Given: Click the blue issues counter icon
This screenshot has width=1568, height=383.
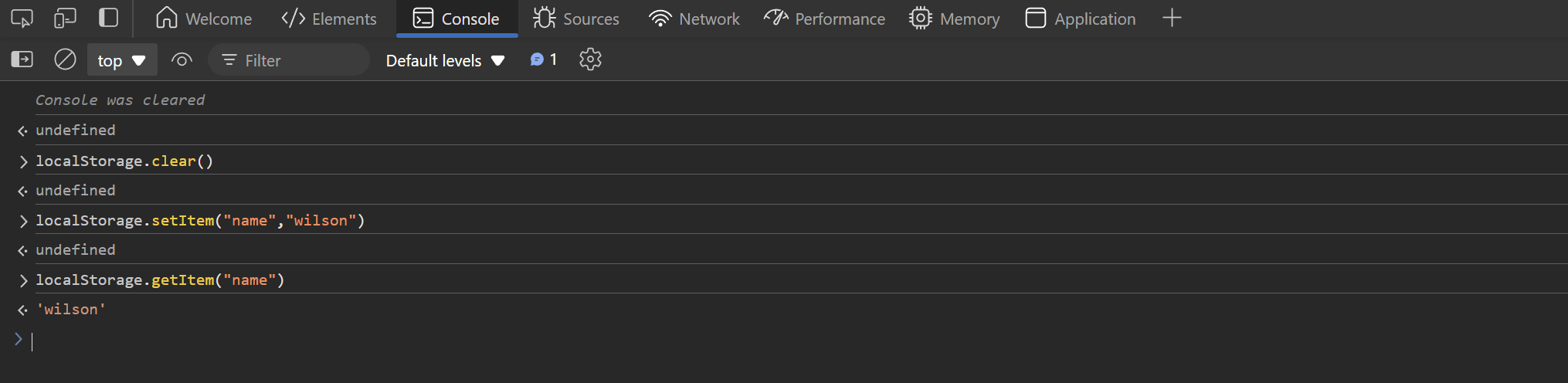Looking at the screenshot, I should point(543,59).
